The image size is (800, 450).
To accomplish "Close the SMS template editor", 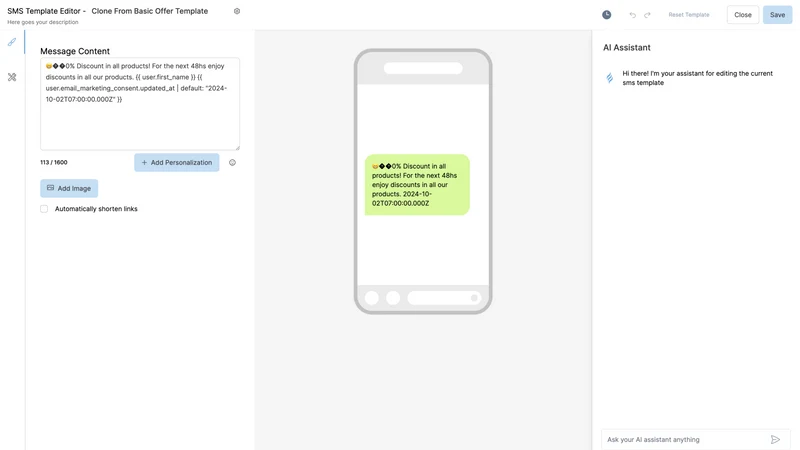I will [x=742, y=15].
